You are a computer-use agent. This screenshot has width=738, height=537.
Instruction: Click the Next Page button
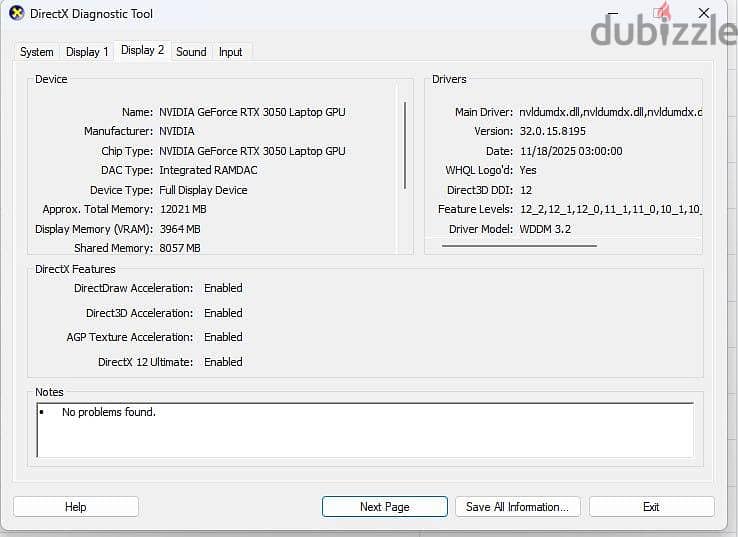385,507
